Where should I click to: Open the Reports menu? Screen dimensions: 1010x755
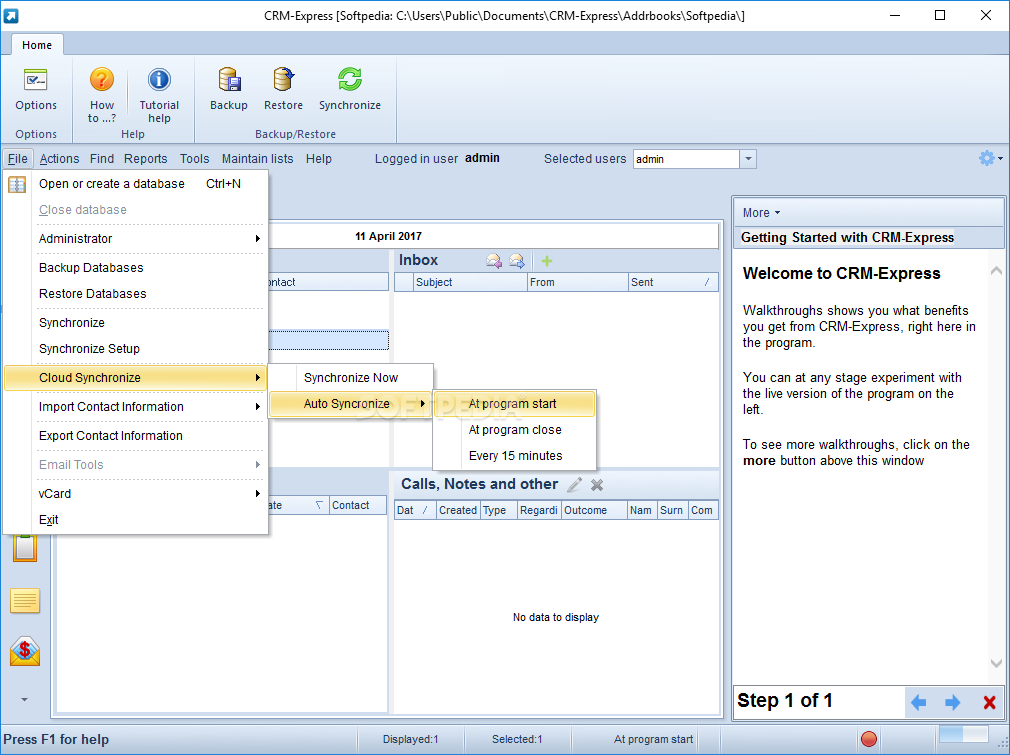point(146,158)
